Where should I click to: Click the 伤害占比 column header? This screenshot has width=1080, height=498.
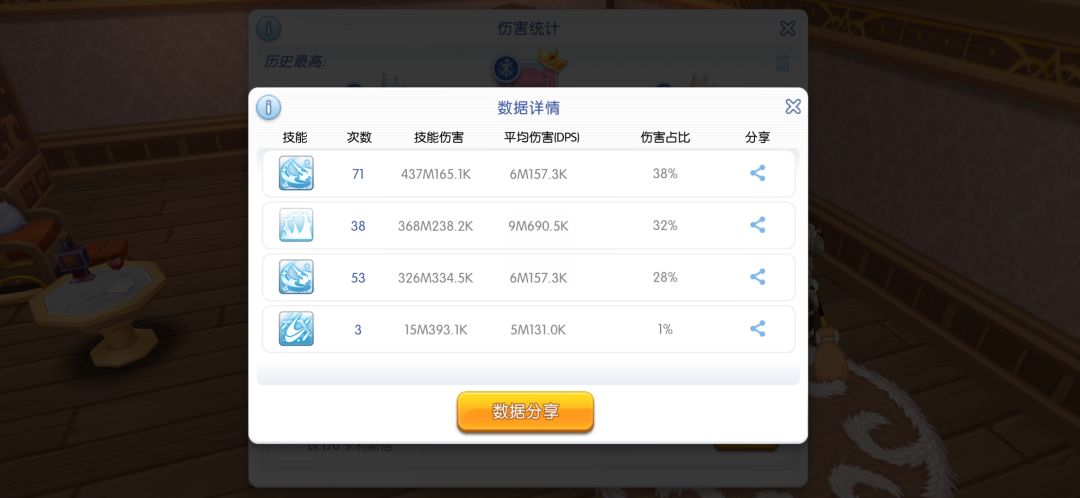pos(665,137)
